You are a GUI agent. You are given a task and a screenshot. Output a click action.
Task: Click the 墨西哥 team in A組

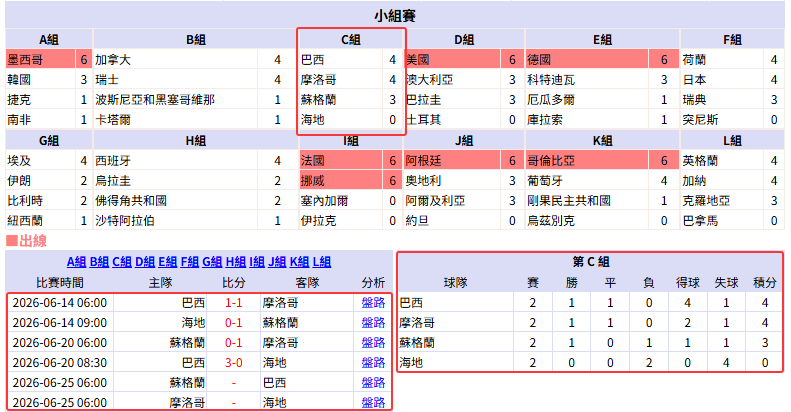(x=25, y=60)
